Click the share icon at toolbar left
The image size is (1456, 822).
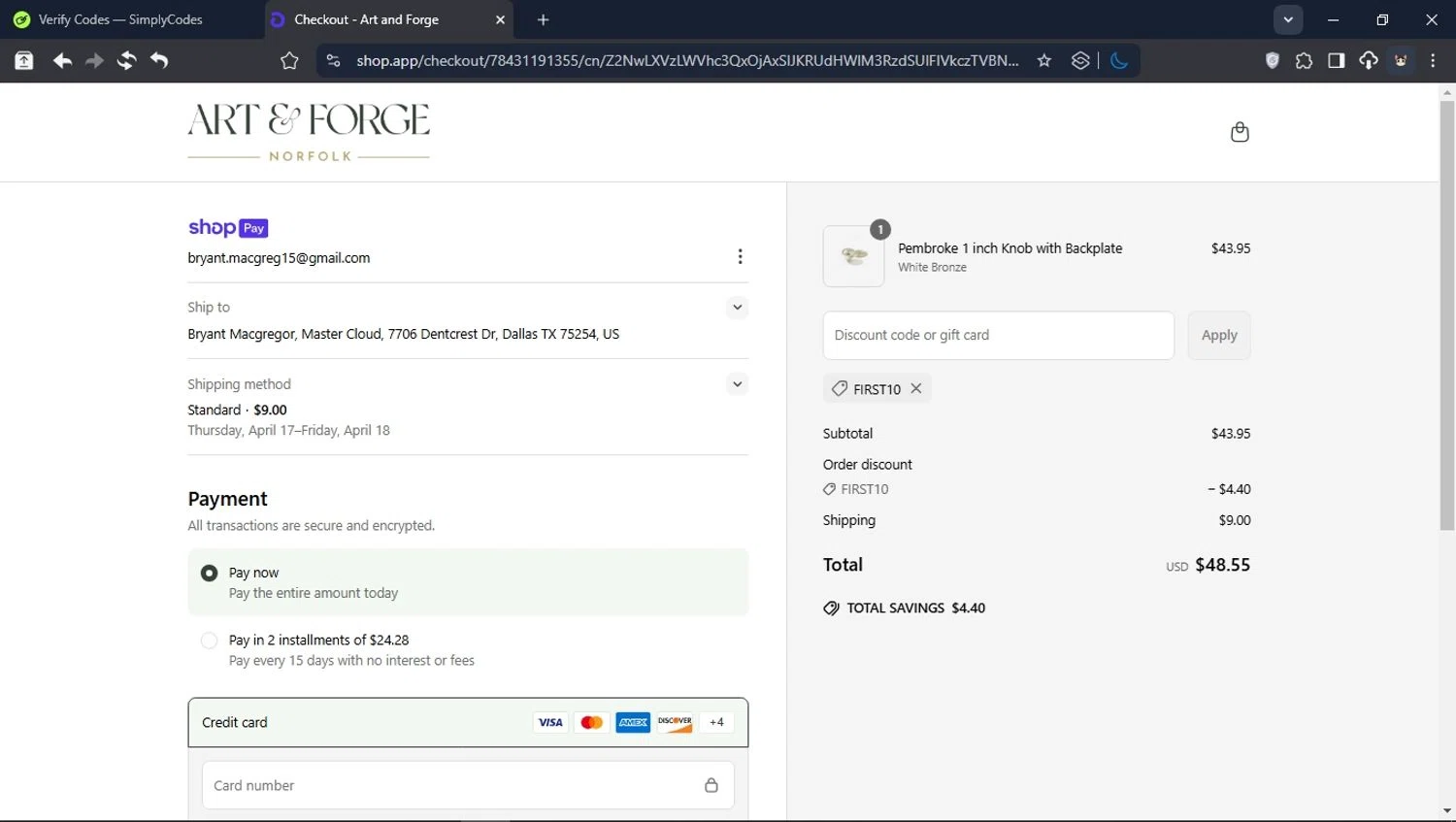tap(24, 61)
